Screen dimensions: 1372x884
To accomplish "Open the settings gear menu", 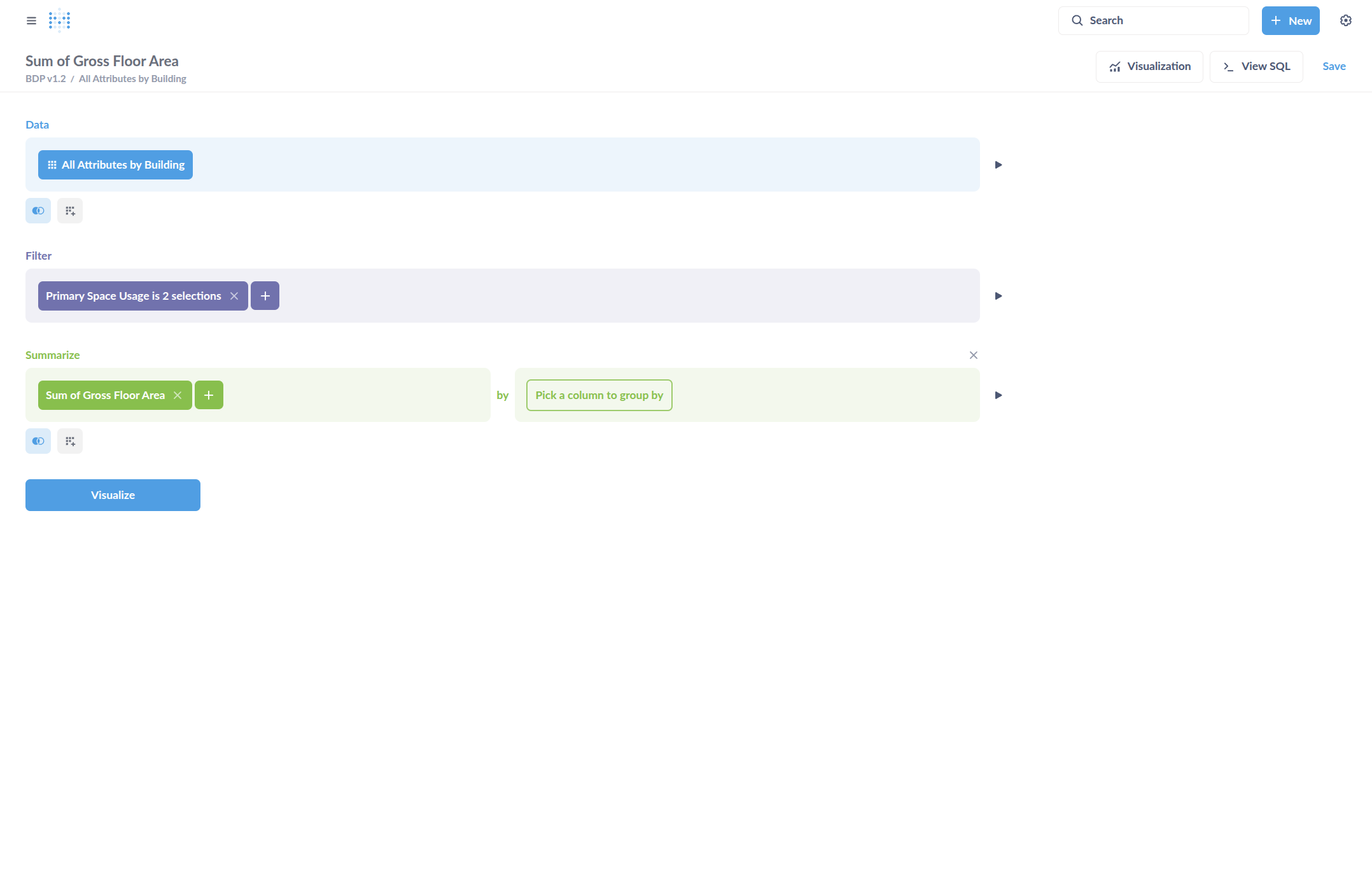I will coord(1345,20).
